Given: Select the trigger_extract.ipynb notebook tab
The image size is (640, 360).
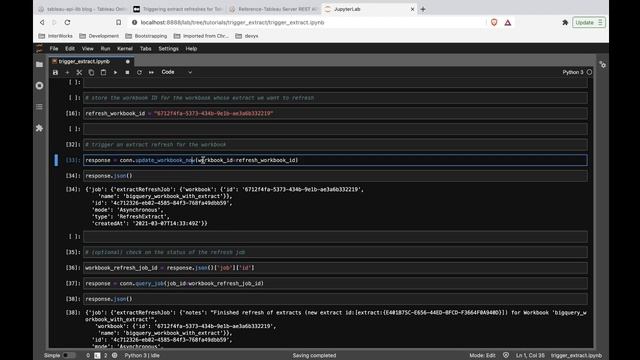Looking at the screenshot, I should pyautogui.click(x=91, y=61).
